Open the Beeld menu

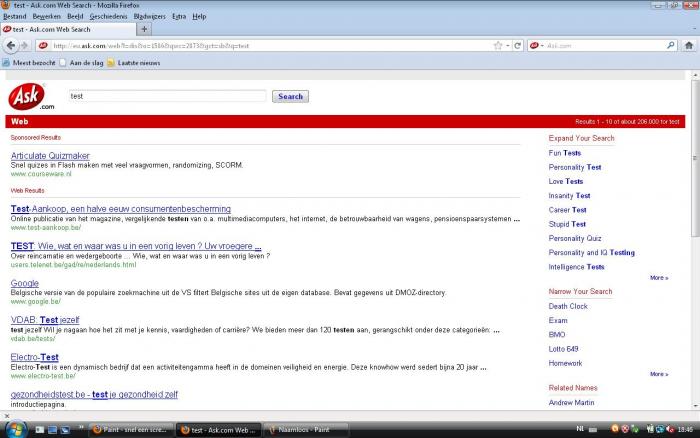pos(75,17)
